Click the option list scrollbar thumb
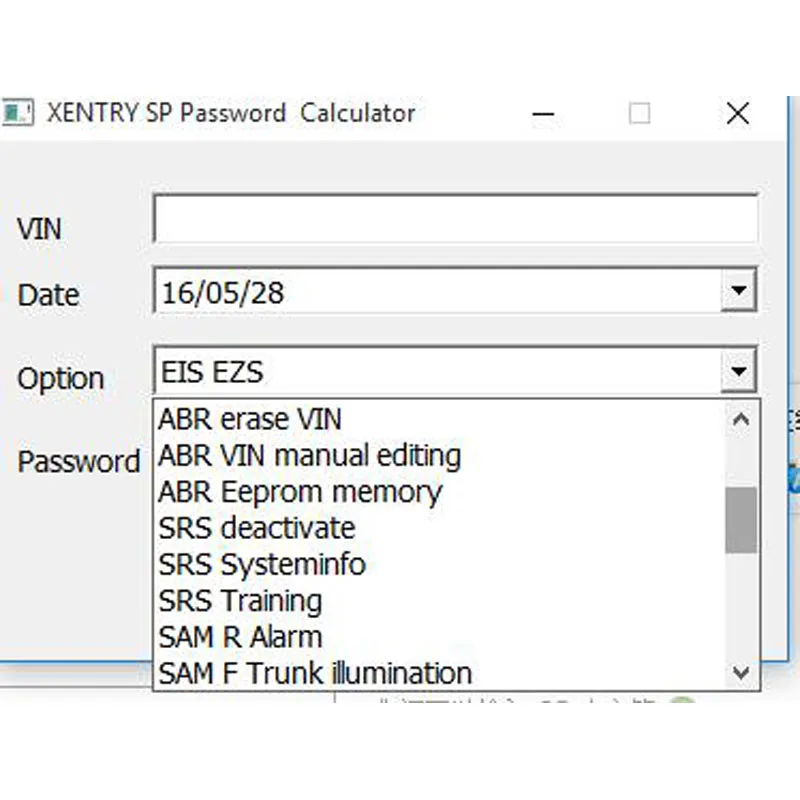The image size is (800, 800). pyautogui.click(x=741, y=520)
